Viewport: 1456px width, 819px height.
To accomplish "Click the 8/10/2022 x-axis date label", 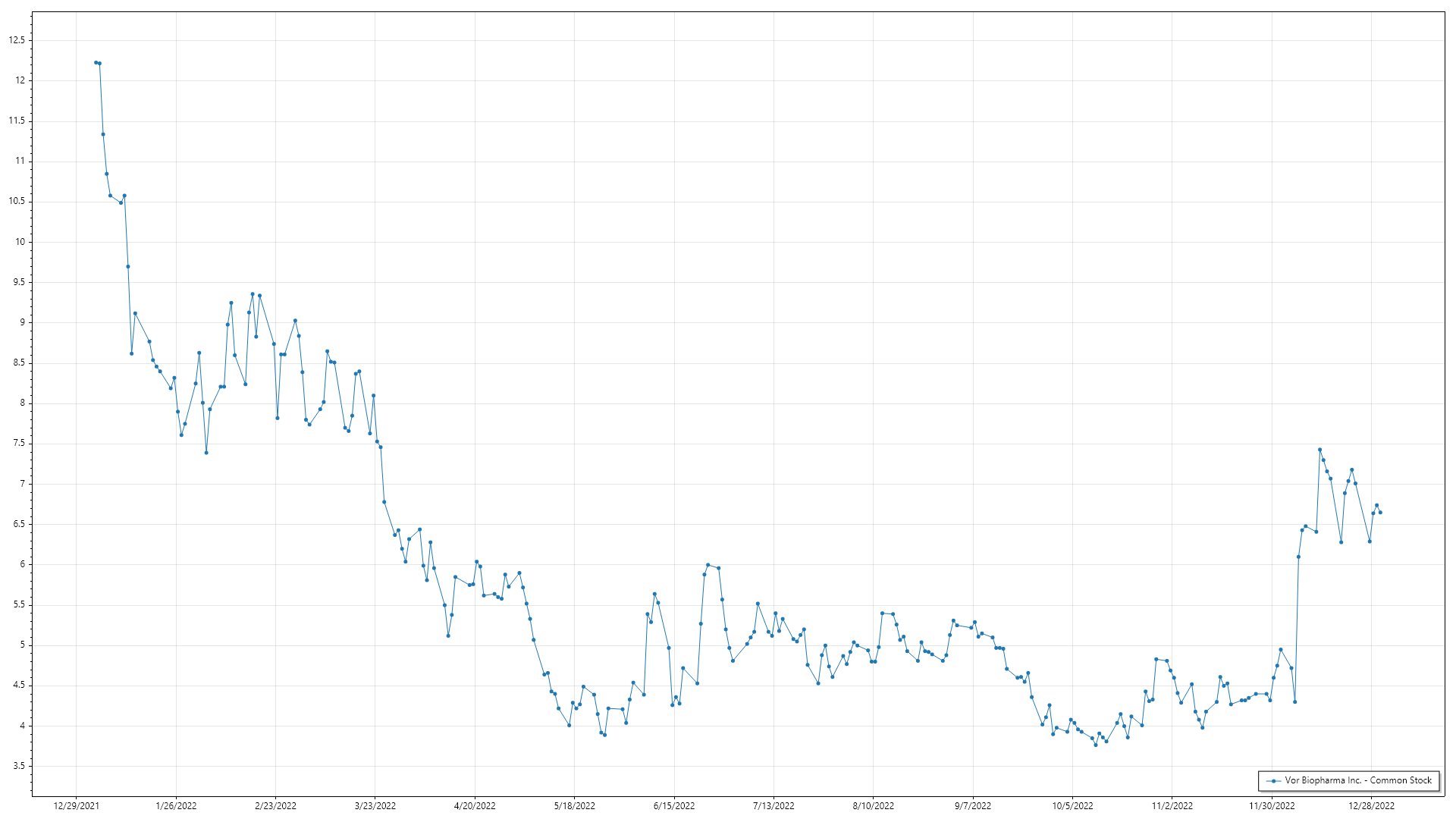I will 873,806.
